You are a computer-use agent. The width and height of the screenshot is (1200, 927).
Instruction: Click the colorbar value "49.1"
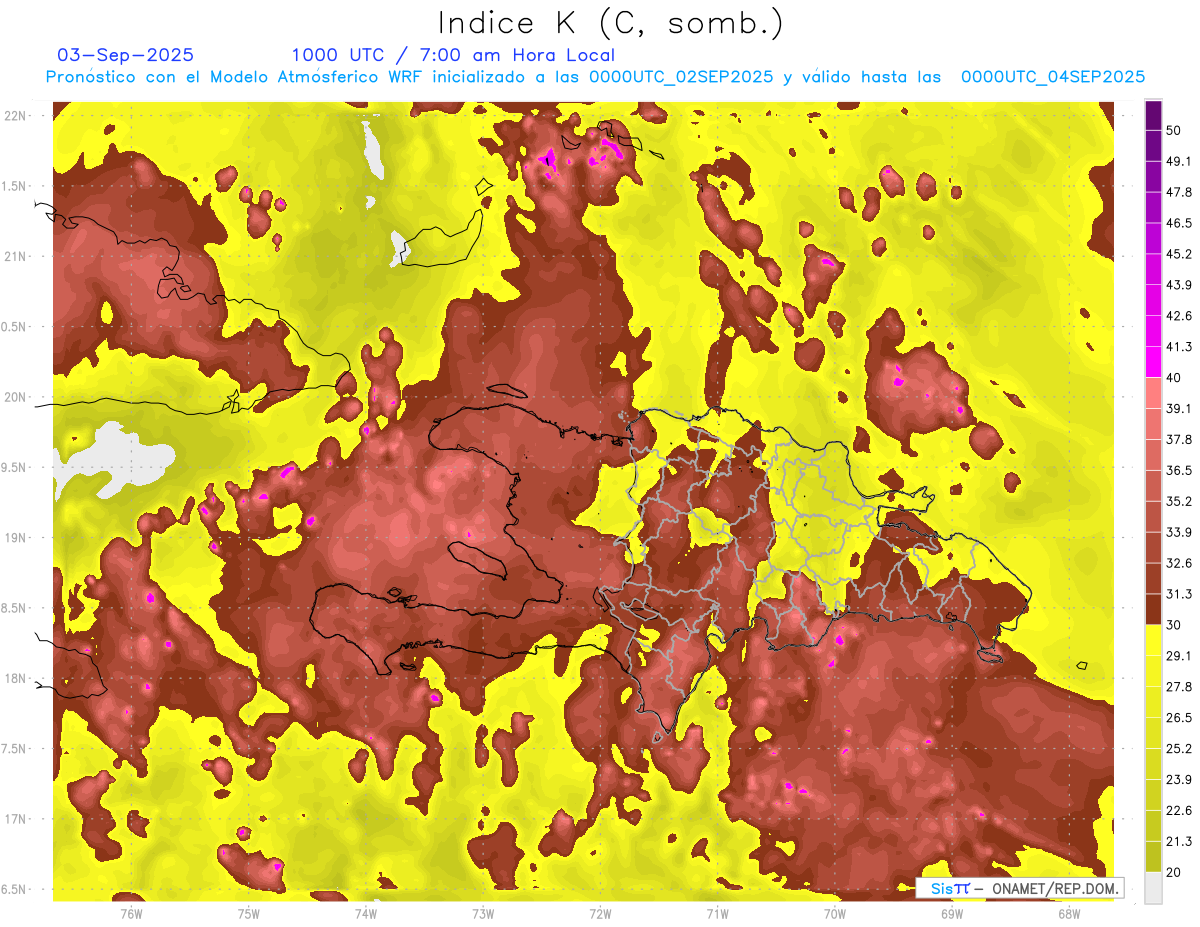(1179, 160)
